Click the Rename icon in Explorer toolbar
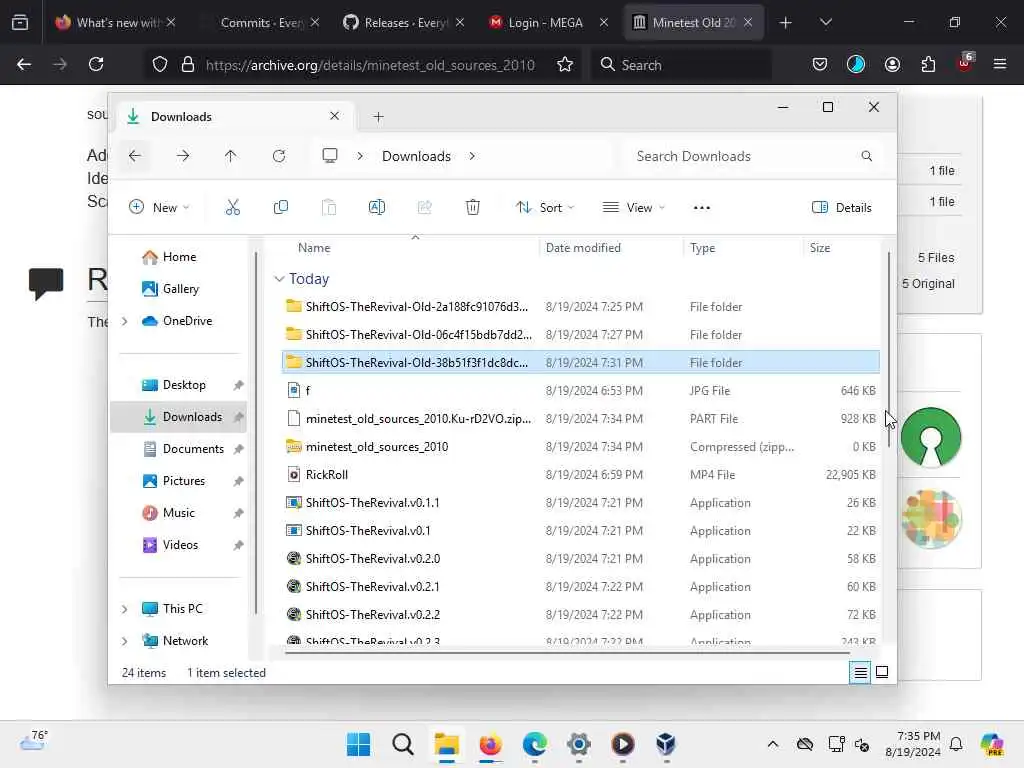1024x768 pixels. pyautogui.click(x=377, y=208)
